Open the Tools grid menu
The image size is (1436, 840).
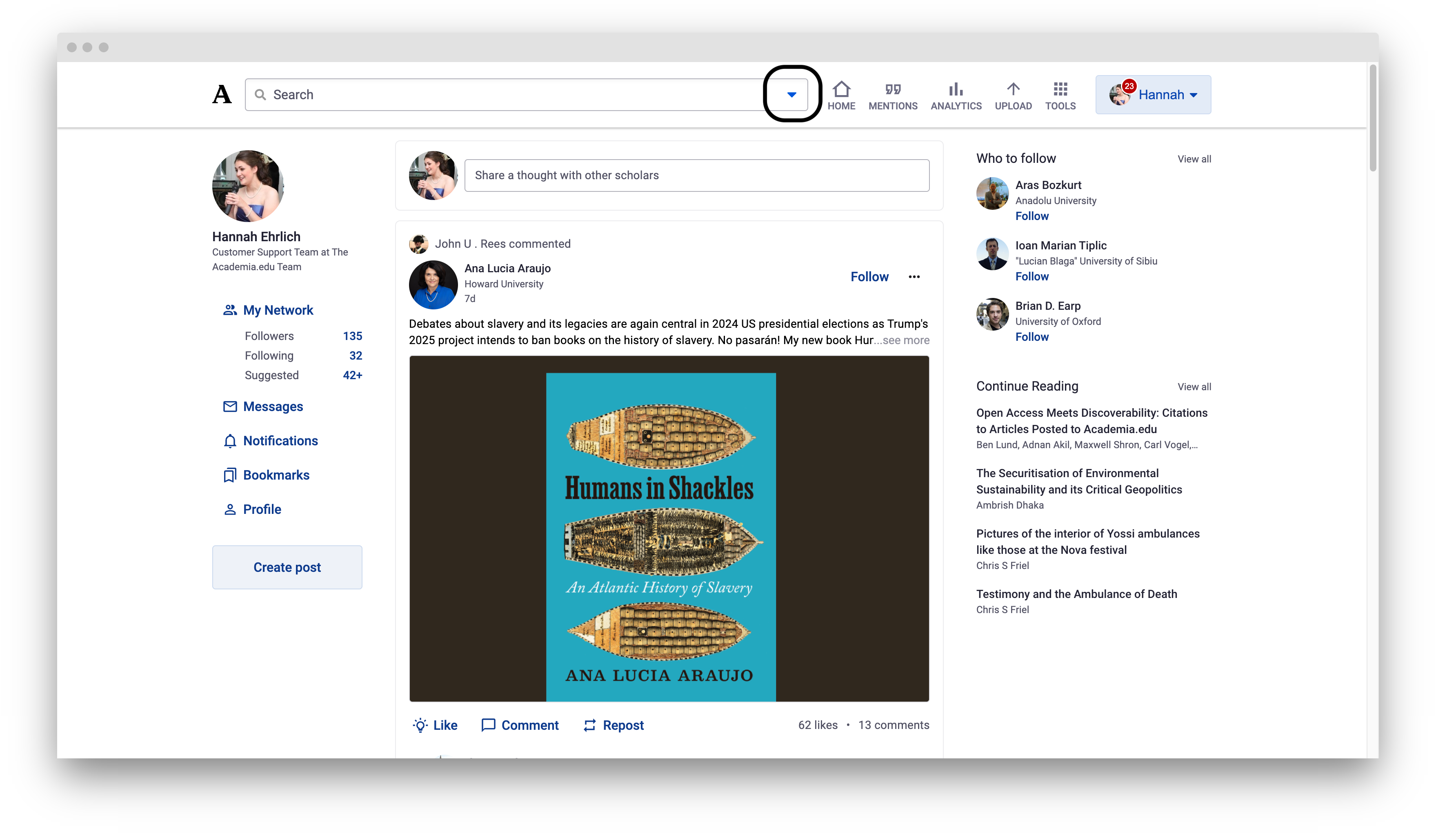click(1060, 96)
